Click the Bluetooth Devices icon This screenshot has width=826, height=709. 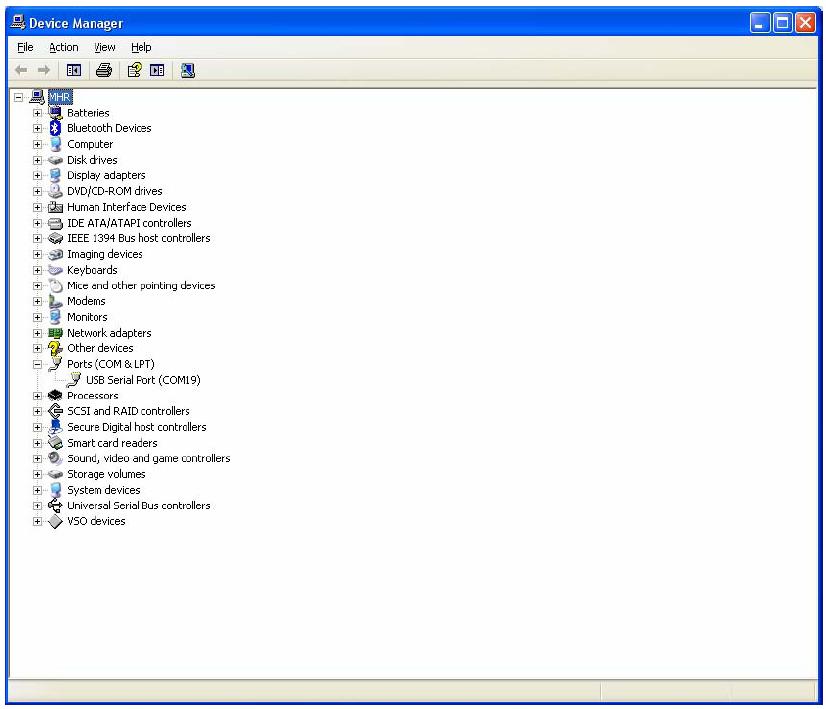point(55,128)
